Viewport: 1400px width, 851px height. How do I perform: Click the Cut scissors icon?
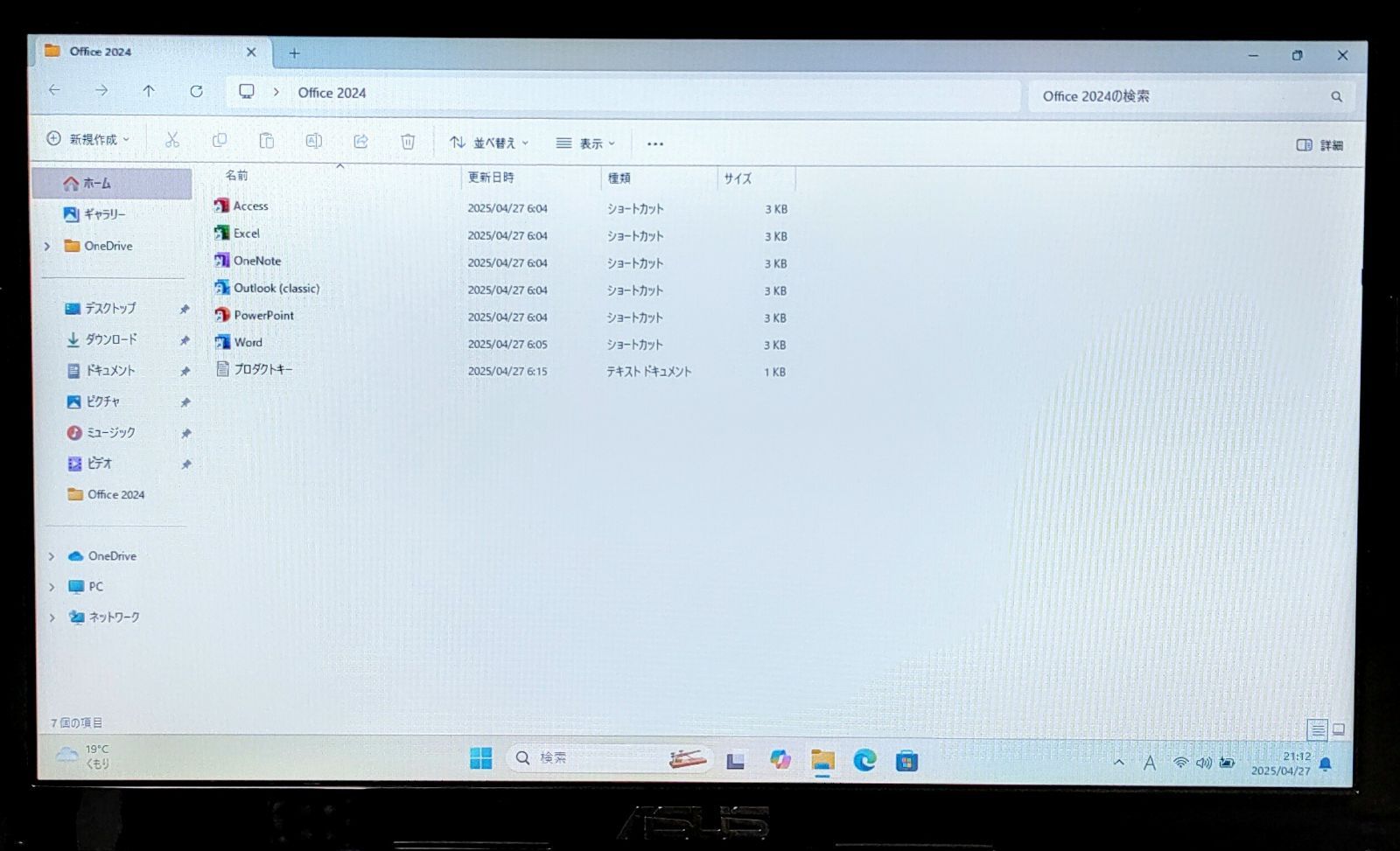tap(172, 140)
